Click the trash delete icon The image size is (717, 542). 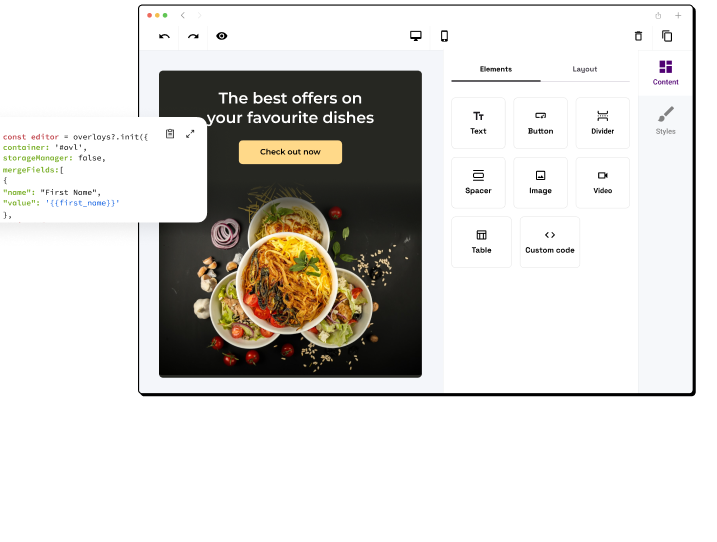click(x=638, y=36)
